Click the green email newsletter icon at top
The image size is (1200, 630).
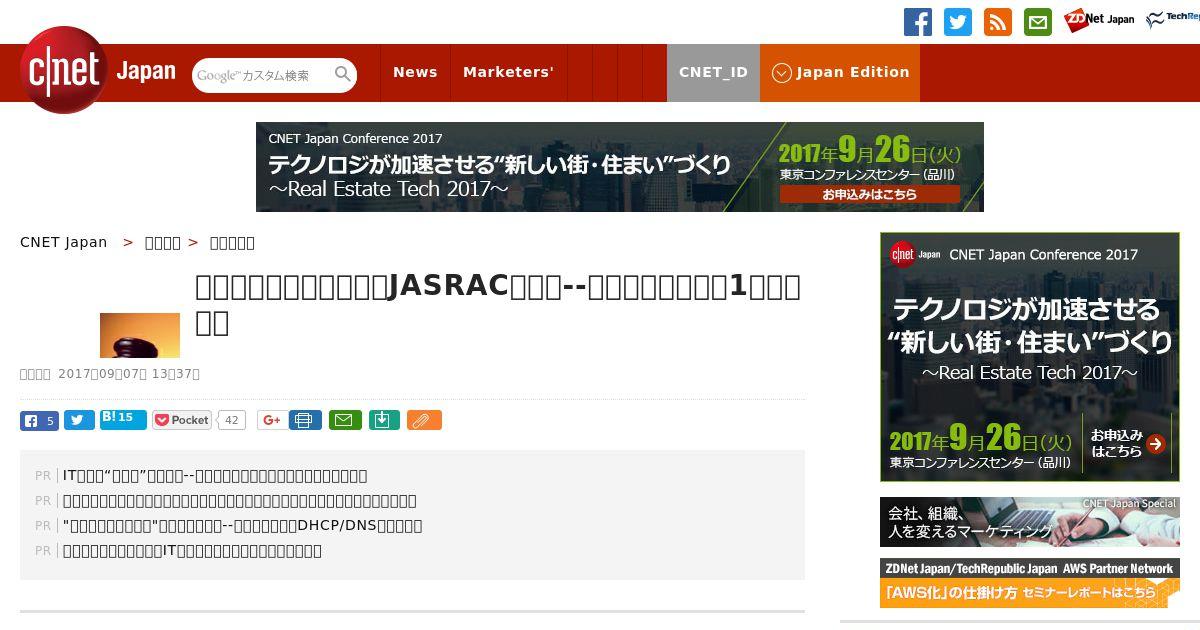point(1038,22)
